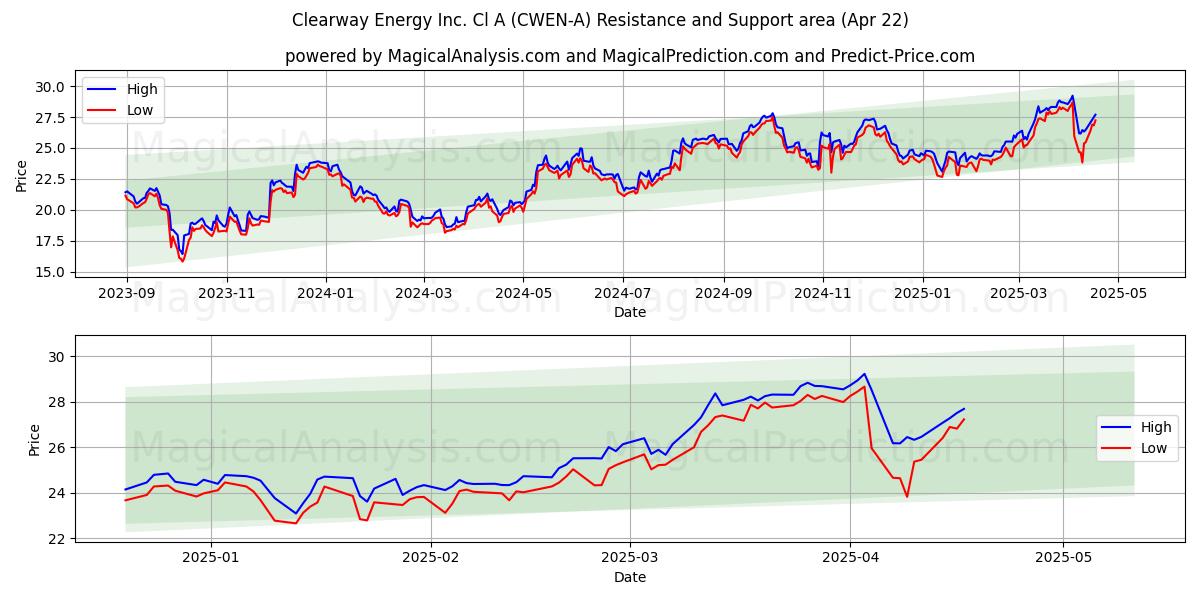The width and height of the screenshot is (1200, 600).
Task: Click the '2025-03' tick on top chart
Action: tap(1019, 294)
